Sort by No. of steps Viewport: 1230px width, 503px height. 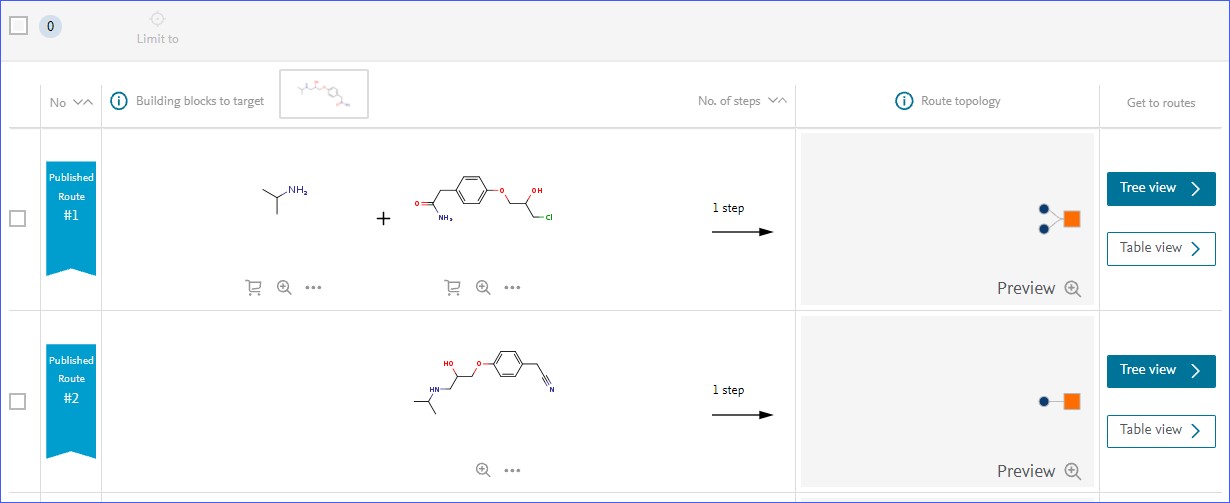pyautogui.click(x=778, y=101)
